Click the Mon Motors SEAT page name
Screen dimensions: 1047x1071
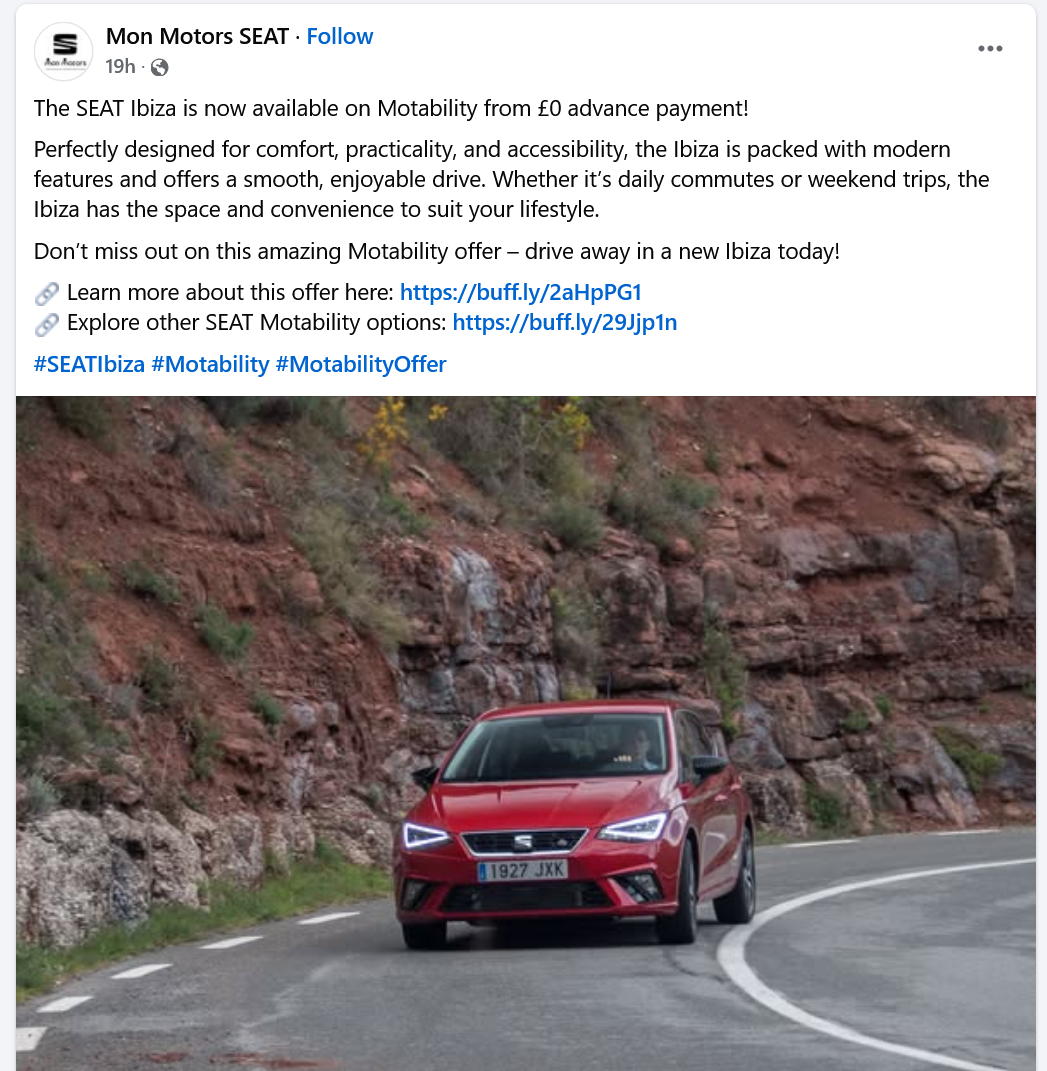(x=197, y=36)
